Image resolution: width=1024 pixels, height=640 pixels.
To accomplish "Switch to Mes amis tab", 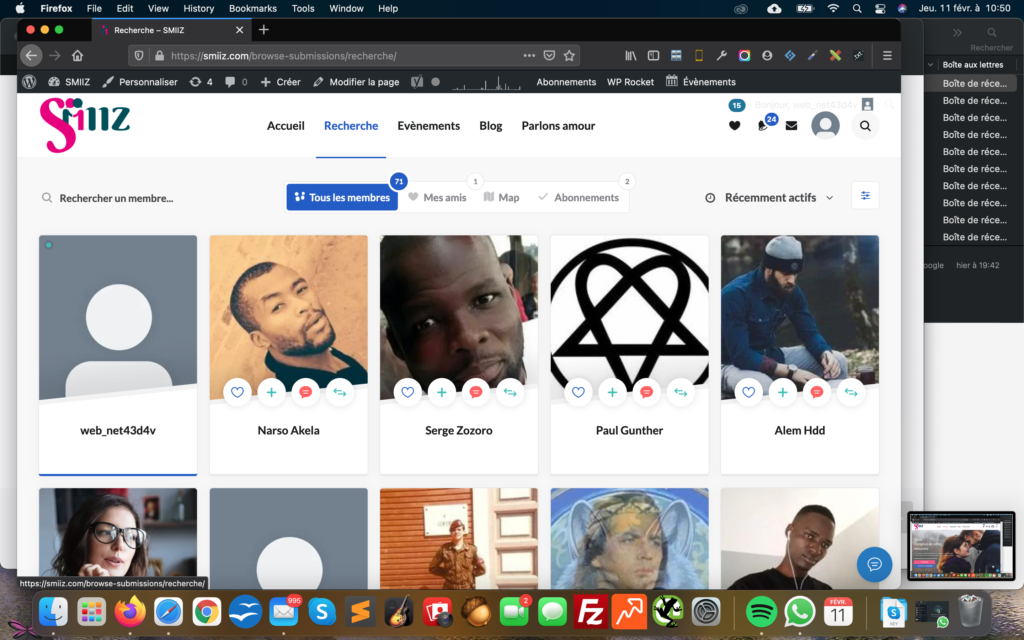I will pyautogui.click(x=438, y=197).
